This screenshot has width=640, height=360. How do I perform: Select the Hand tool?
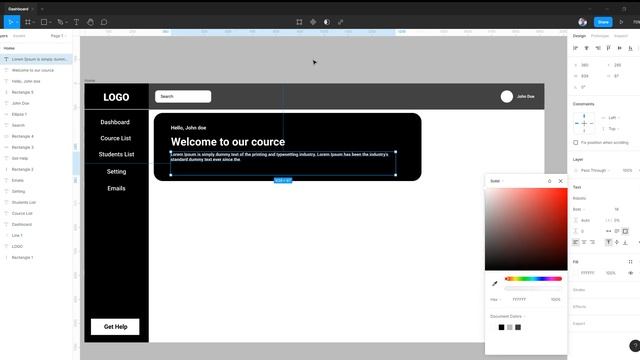click(90, 22)
